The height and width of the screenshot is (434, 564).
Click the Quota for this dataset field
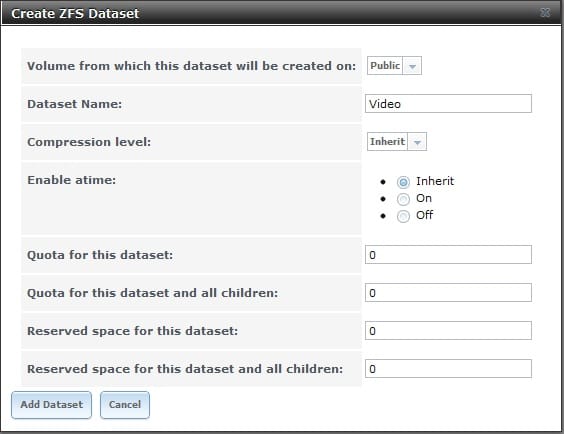[448, 255]
